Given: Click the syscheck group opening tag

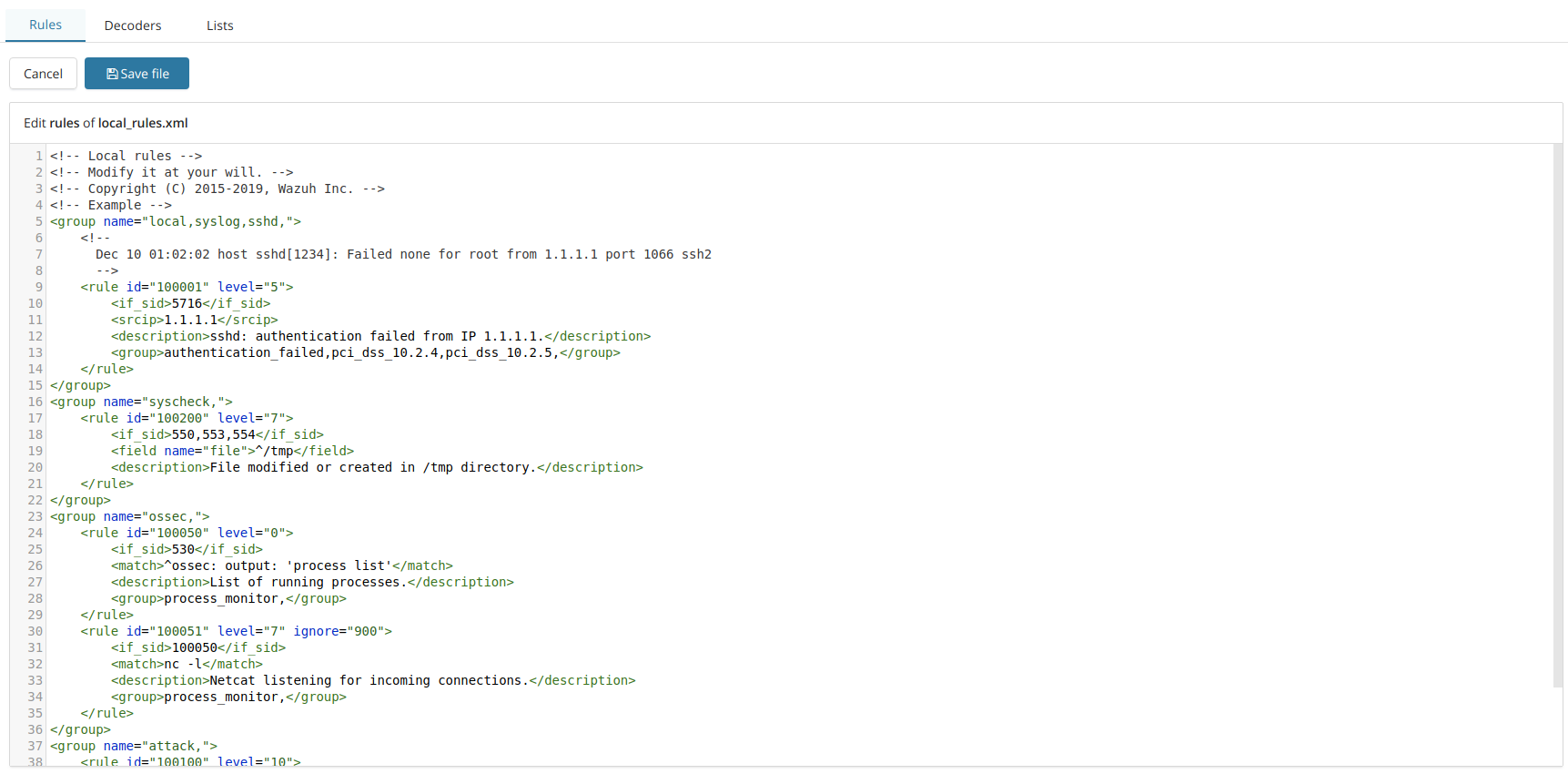Looking at the screenshot, I should point(141,402).
